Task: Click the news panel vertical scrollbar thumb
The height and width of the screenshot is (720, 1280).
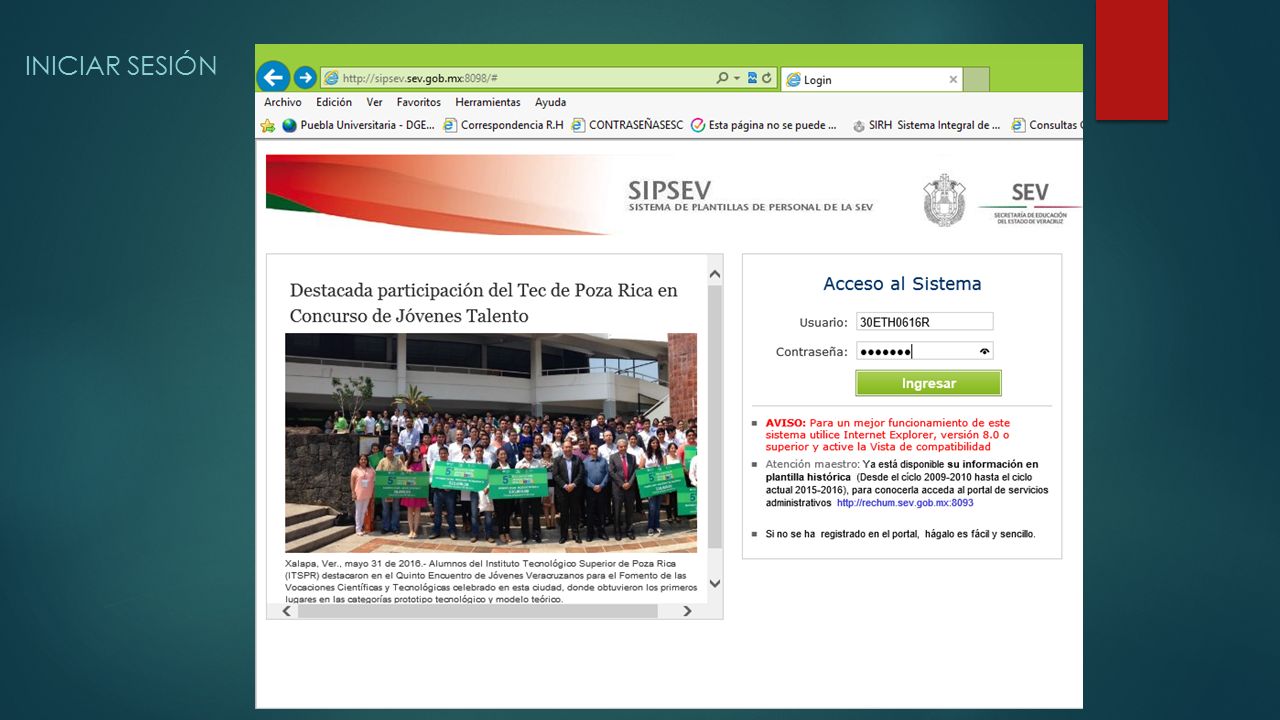Action: 715,416
